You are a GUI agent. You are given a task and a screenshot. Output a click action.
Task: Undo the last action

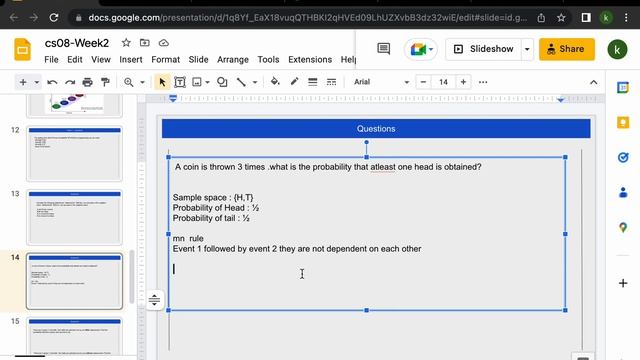pyautogui.click(x=52, y=82)
